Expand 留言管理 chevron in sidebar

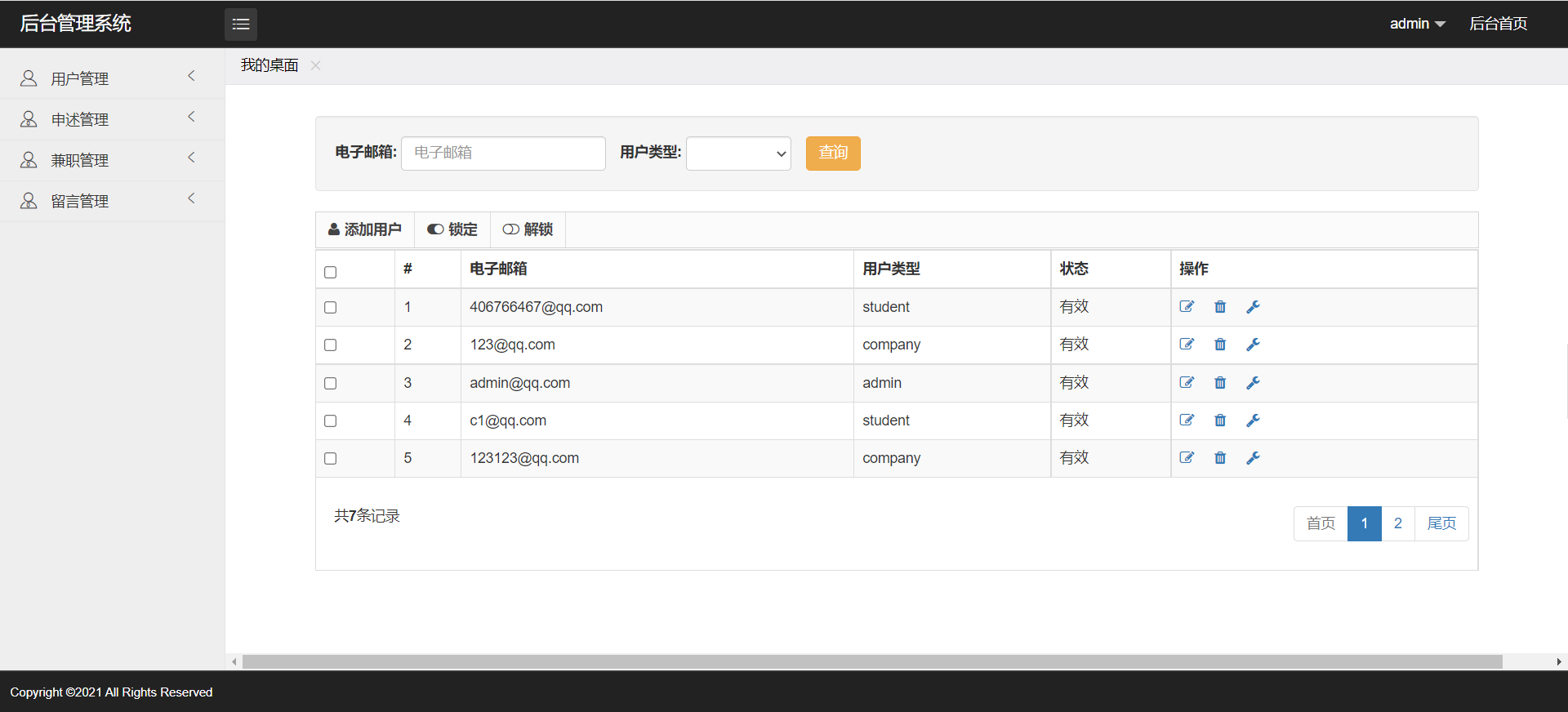(x=191, y=198)
